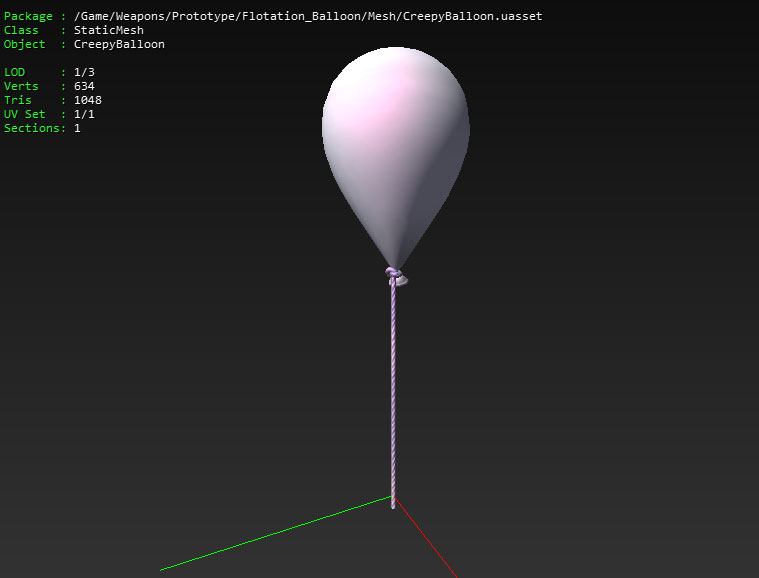Click the green Sections label

32,129
